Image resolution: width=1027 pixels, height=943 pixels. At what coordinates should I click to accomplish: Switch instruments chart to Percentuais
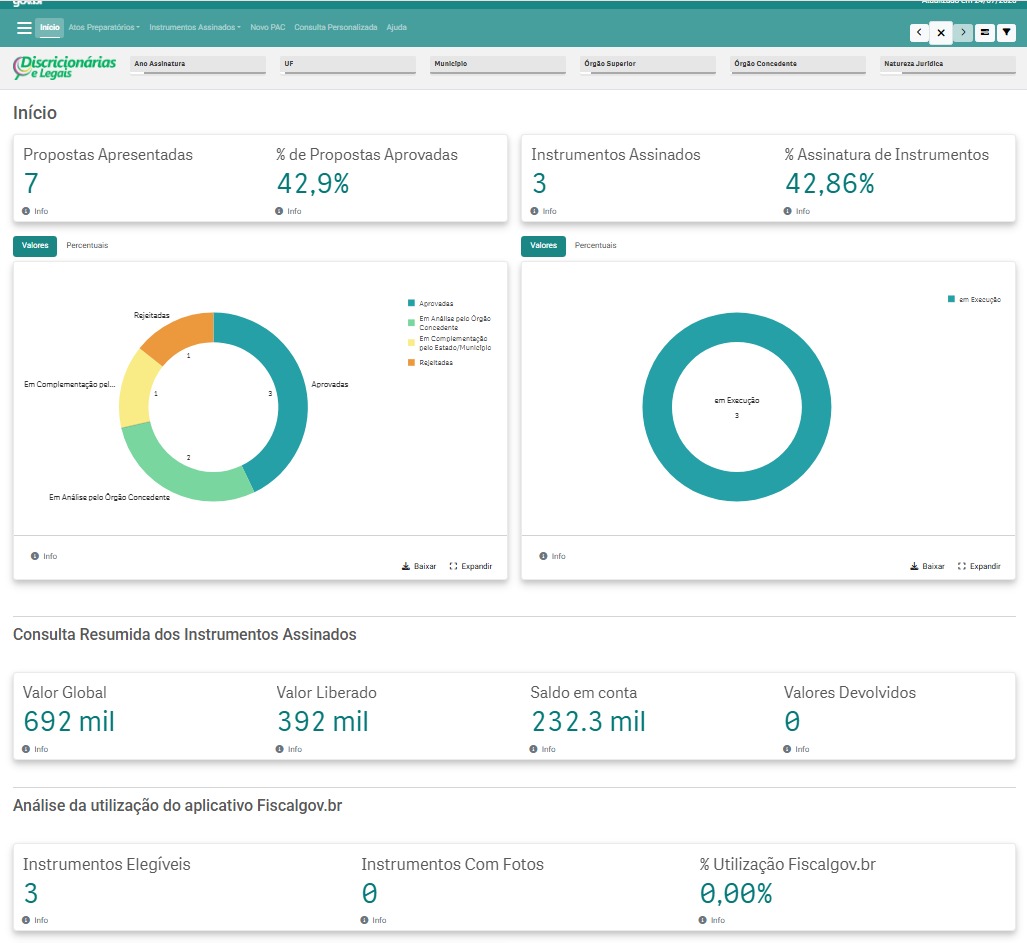pyautogui.click(x=595, y=245)
